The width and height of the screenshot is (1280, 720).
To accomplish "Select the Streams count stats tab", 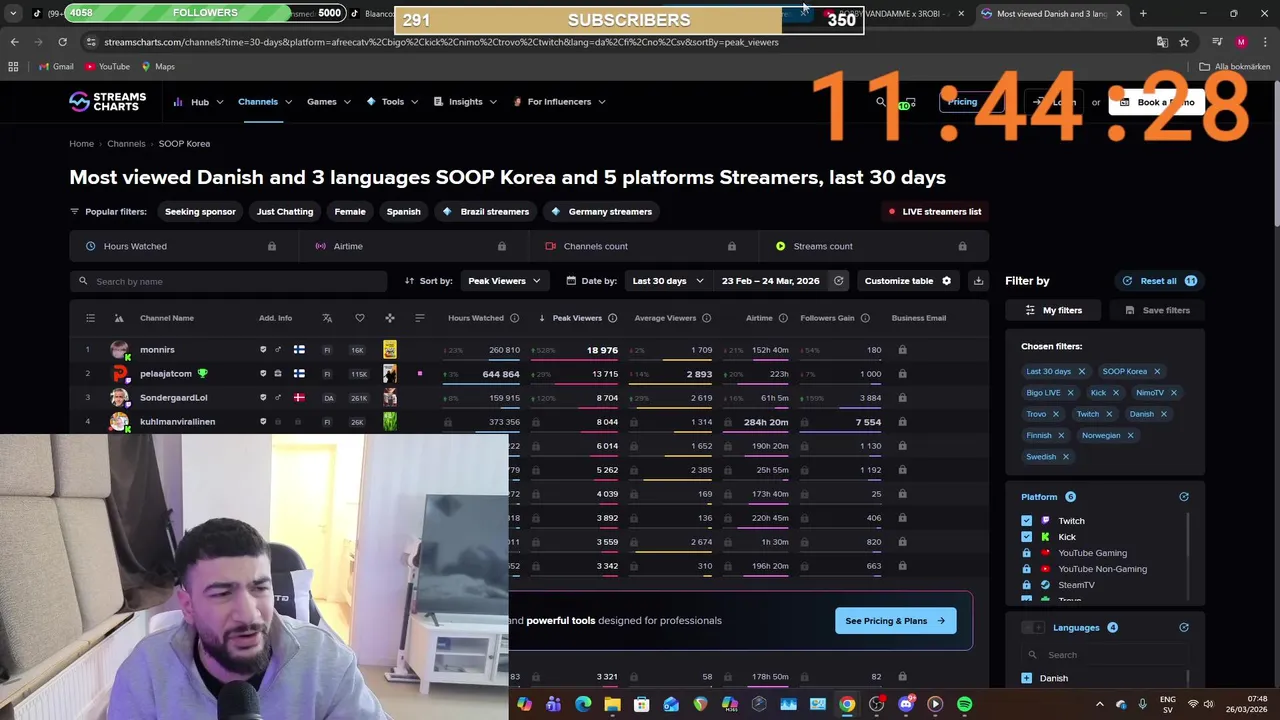I will pos(874,246).
